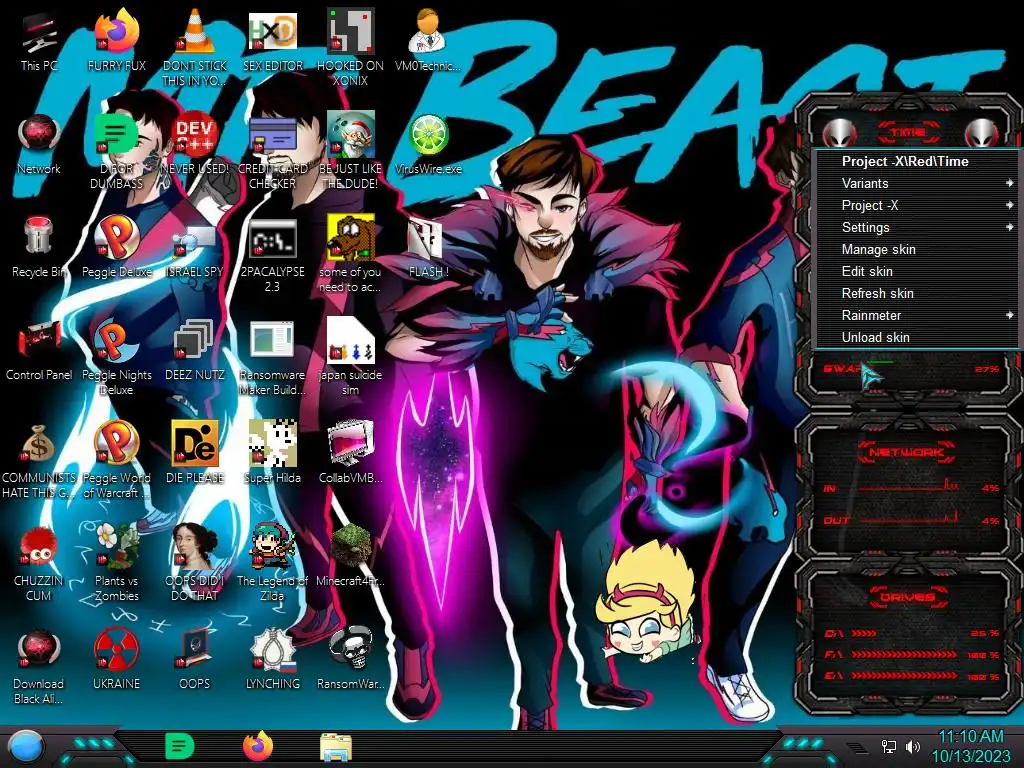Expand the Rainmeter submenu
Screen dimensions: 1024x768
click(917, 315)
